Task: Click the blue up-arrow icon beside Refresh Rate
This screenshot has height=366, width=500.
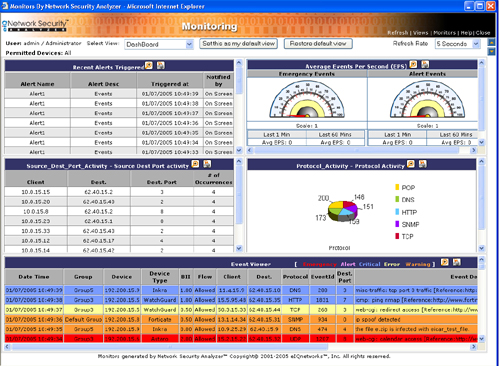Action: point(491,42)
